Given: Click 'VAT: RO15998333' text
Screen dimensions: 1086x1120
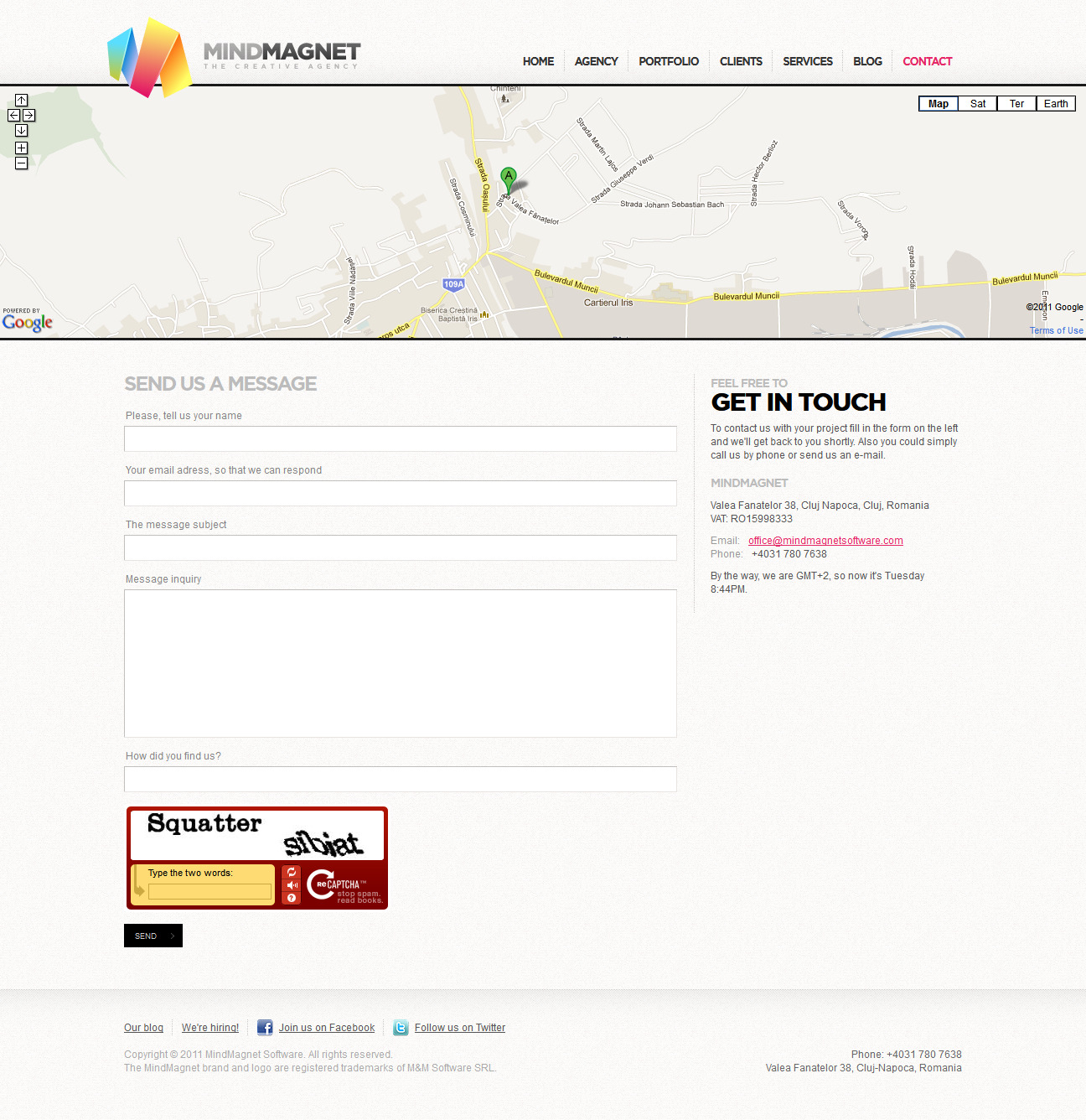Looking at the screenshot, I should (x=752, y=519).
